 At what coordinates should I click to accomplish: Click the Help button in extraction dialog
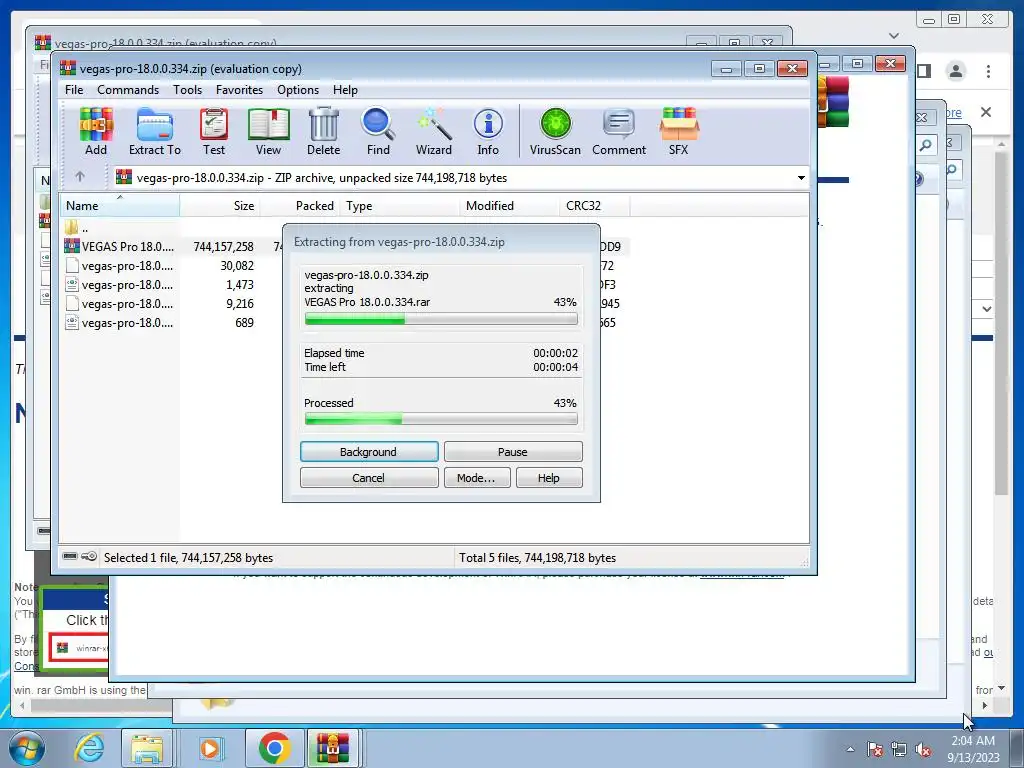(x=549, y=478)
